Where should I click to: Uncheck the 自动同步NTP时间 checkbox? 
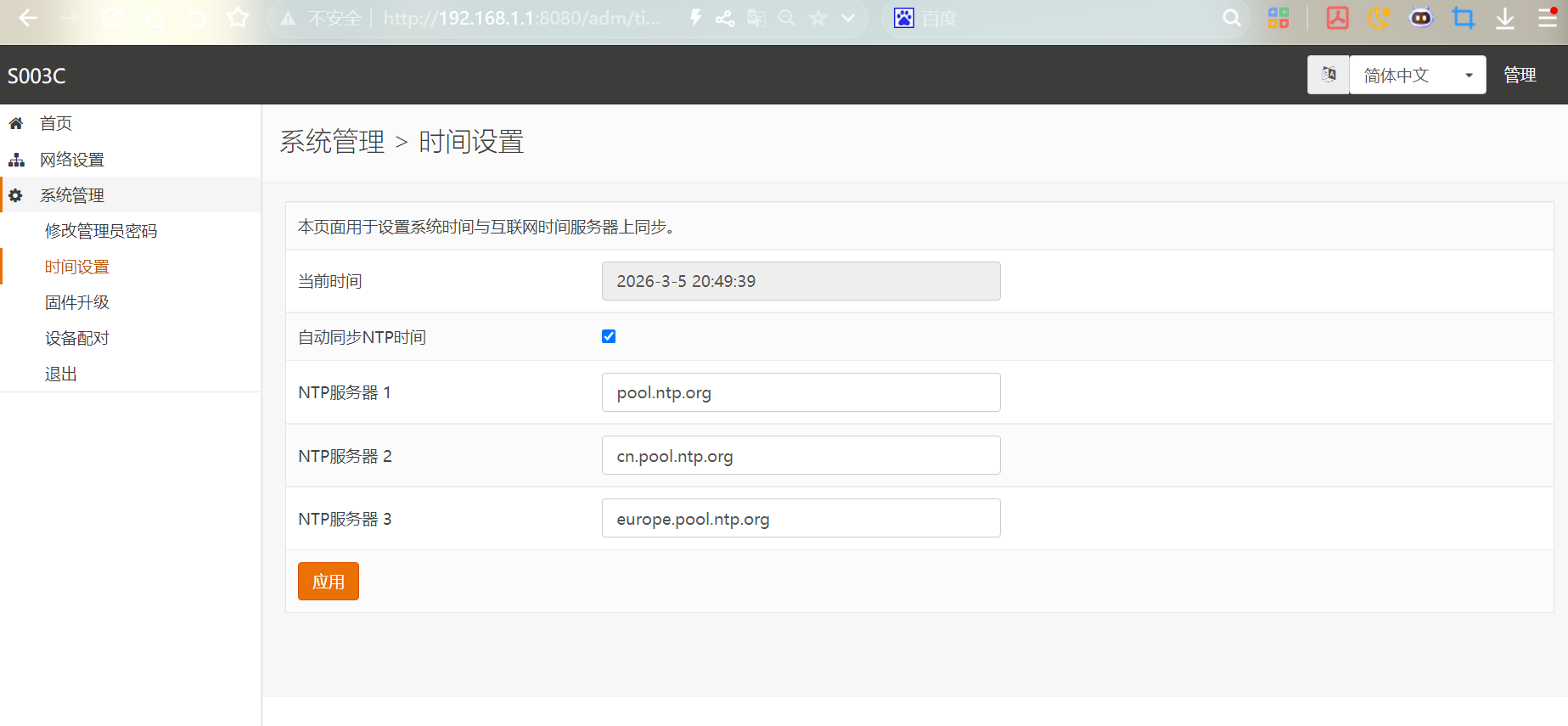[609, 336]
